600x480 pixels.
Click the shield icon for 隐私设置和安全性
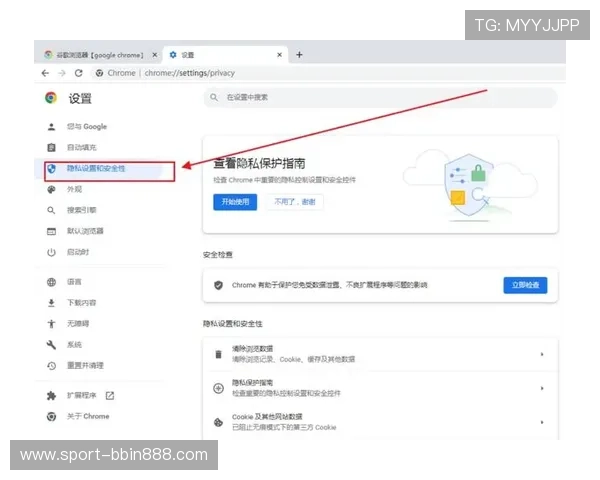click(51, 168)
